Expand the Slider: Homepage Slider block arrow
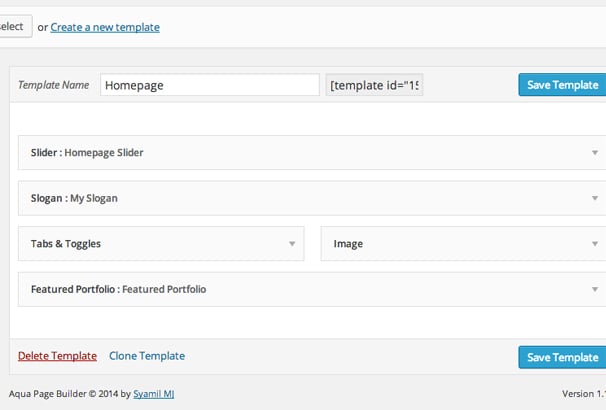Screen dimensions: 606x410 (595, 153)
